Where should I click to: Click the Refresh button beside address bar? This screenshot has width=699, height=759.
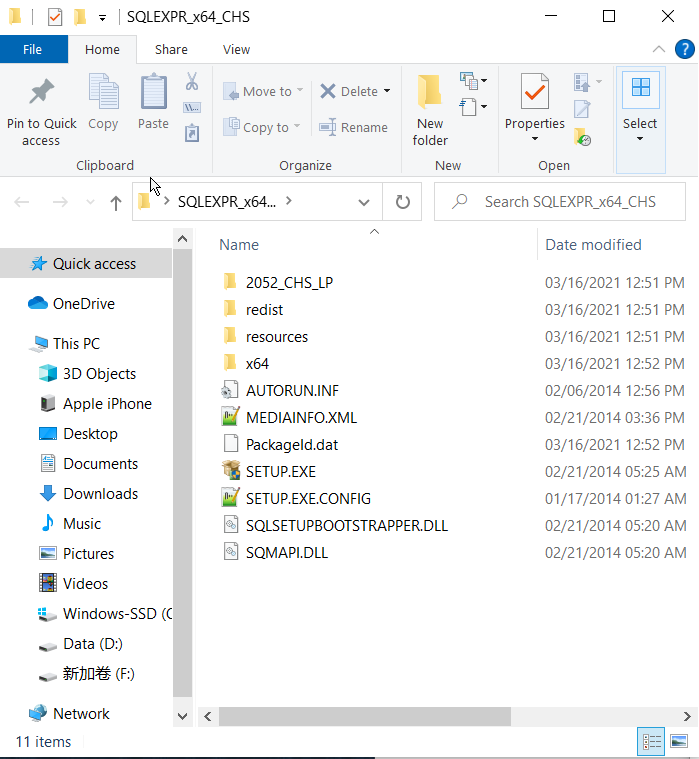(402, 201)
